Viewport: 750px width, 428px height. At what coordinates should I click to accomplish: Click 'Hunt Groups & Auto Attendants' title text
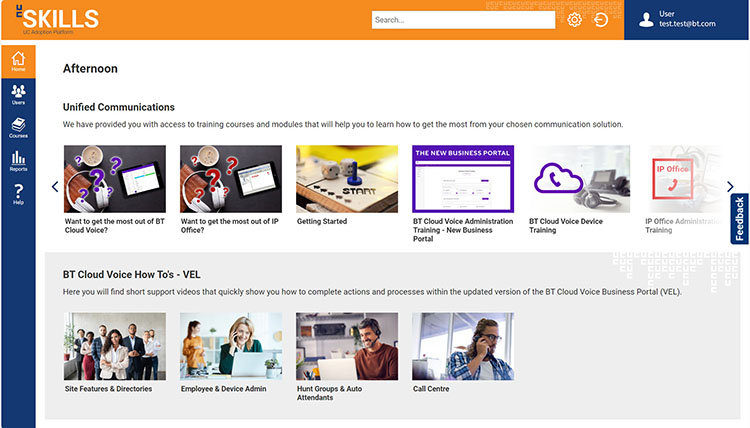pos(330,393)
